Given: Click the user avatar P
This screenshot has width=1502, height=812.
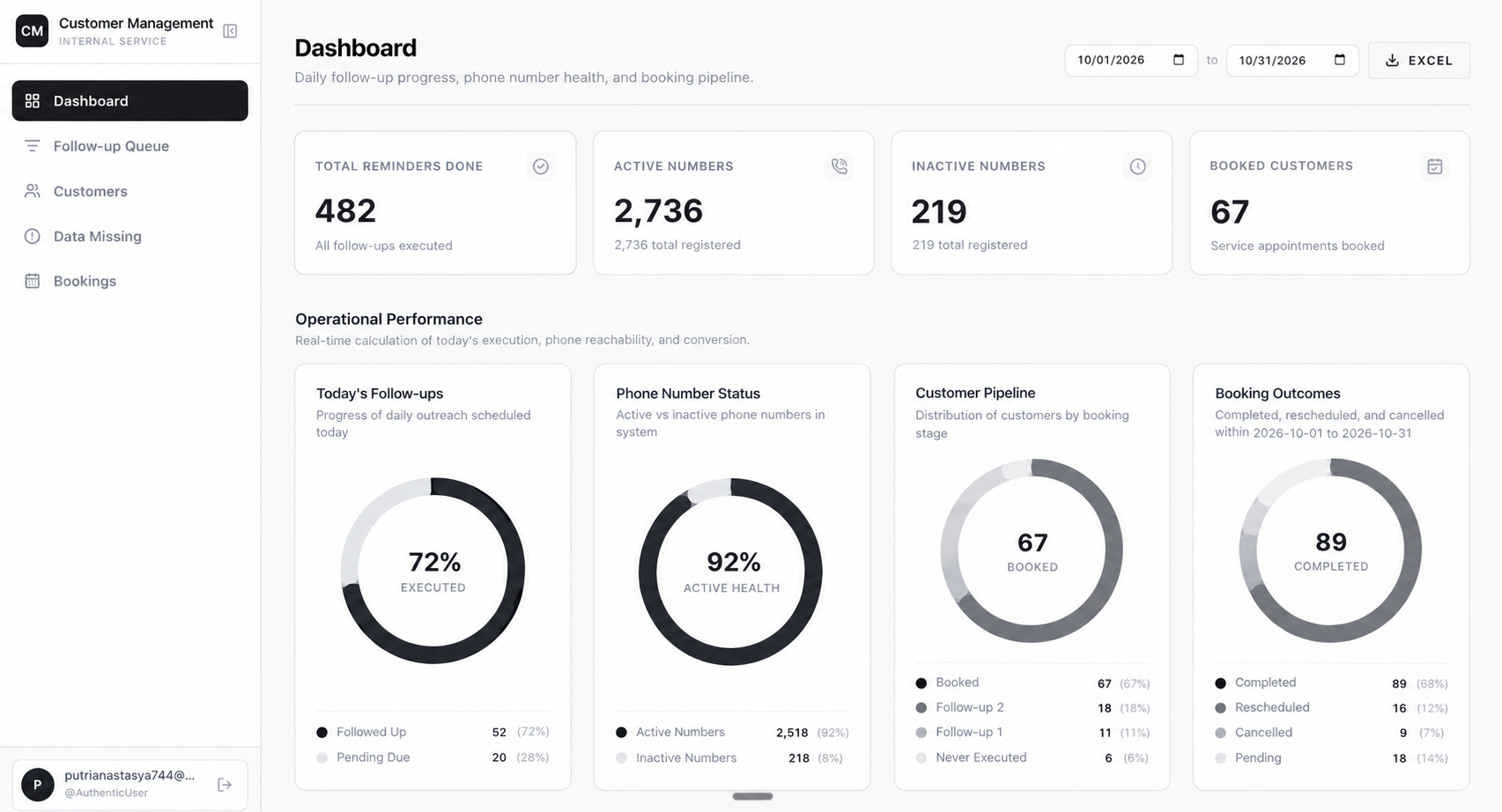Looking at the screenshot, I should pyautogui.click(x=38, y=785).
